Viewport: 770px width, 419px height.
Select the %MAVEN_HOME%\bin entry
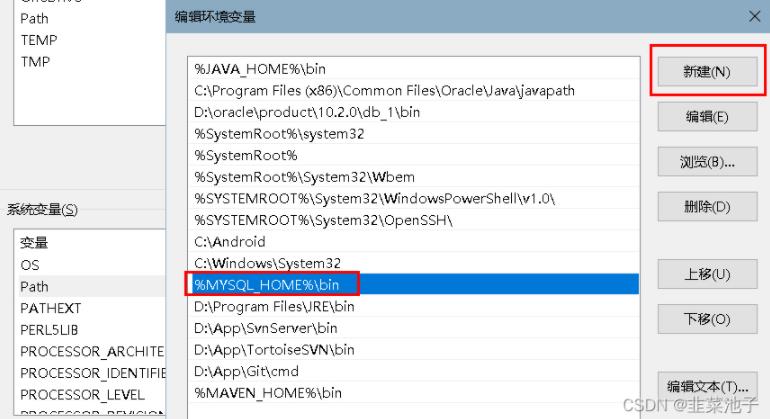point(268,393)
